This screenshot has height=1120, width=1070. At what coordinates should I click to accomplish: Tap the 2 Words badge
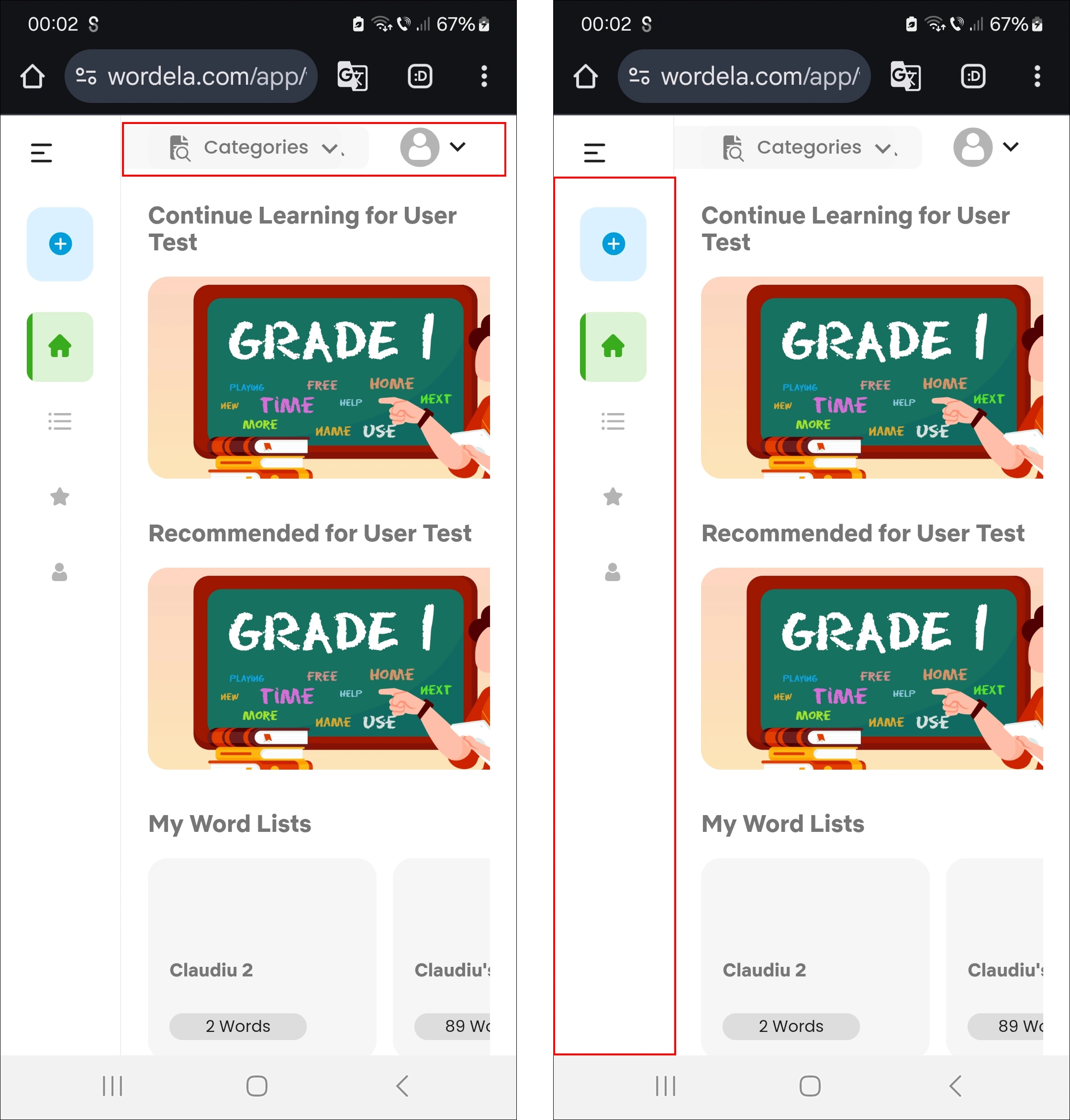pos(238,1026)
